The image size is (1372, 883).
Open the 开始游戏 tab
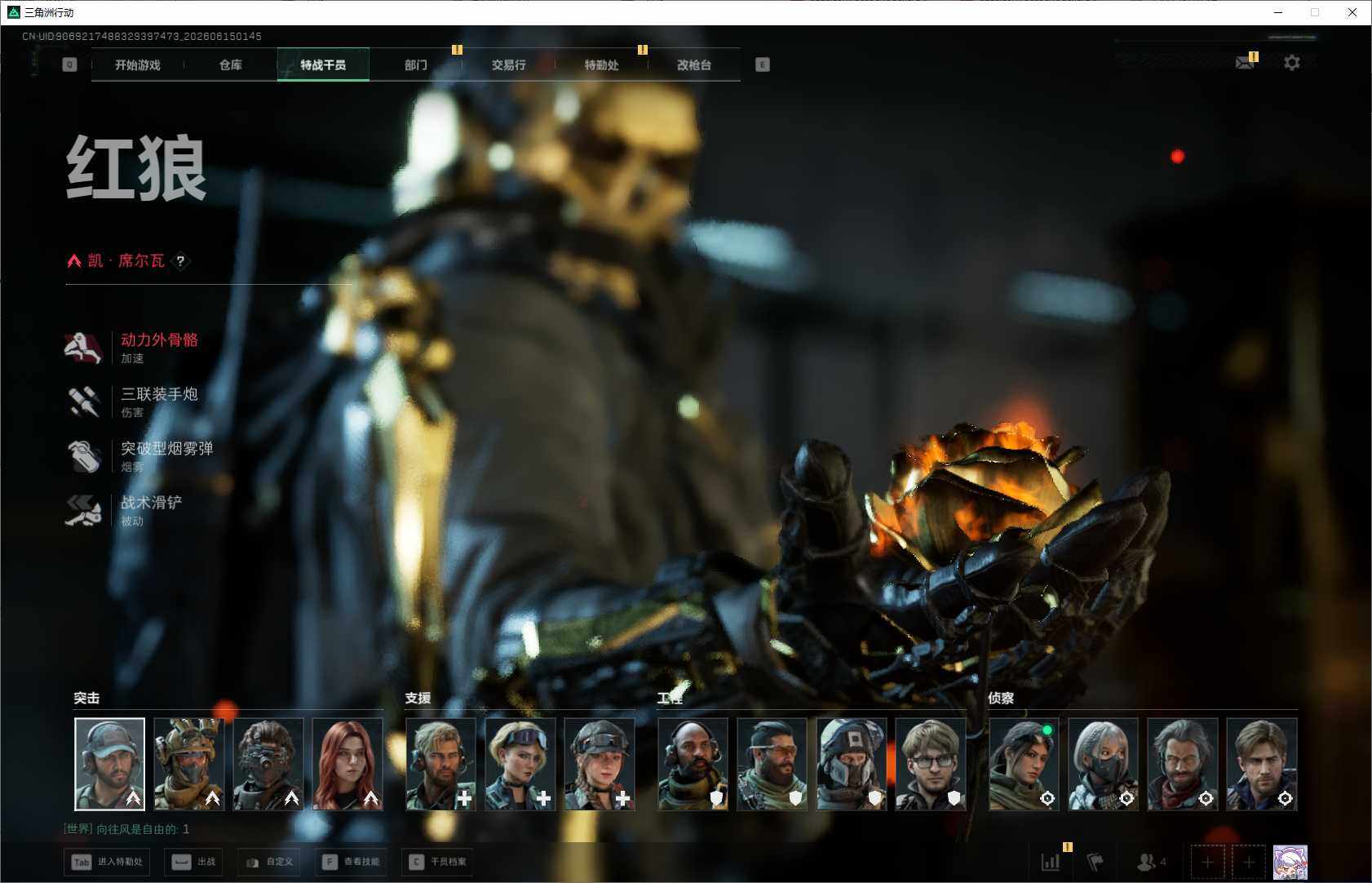click(138, 64)
